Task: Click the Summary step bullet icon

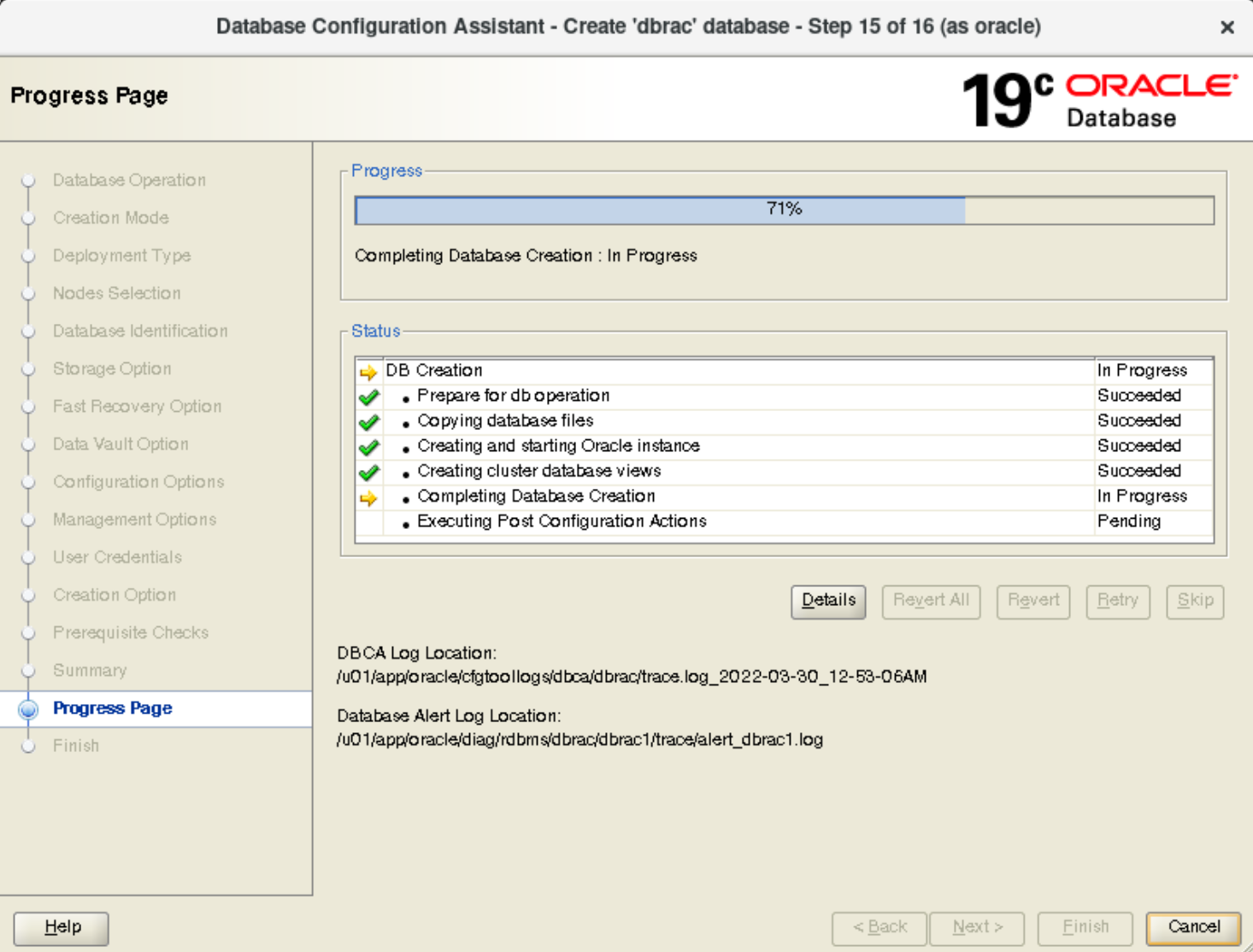Action: pos(28,671)
